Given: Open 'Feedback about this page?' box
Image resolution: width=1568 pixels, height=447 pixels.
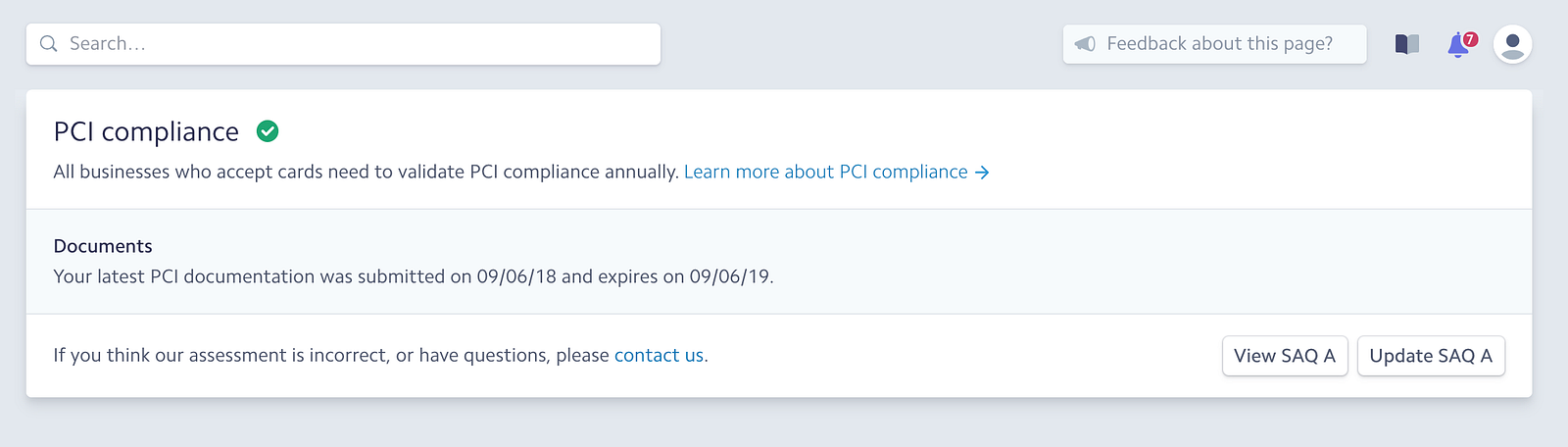Looking at the screenshot, I should [1214, 44].
